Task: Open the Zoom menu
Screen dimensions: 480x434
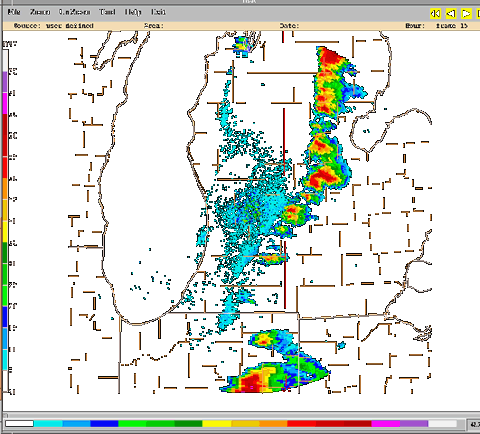Action: (40, 12)
